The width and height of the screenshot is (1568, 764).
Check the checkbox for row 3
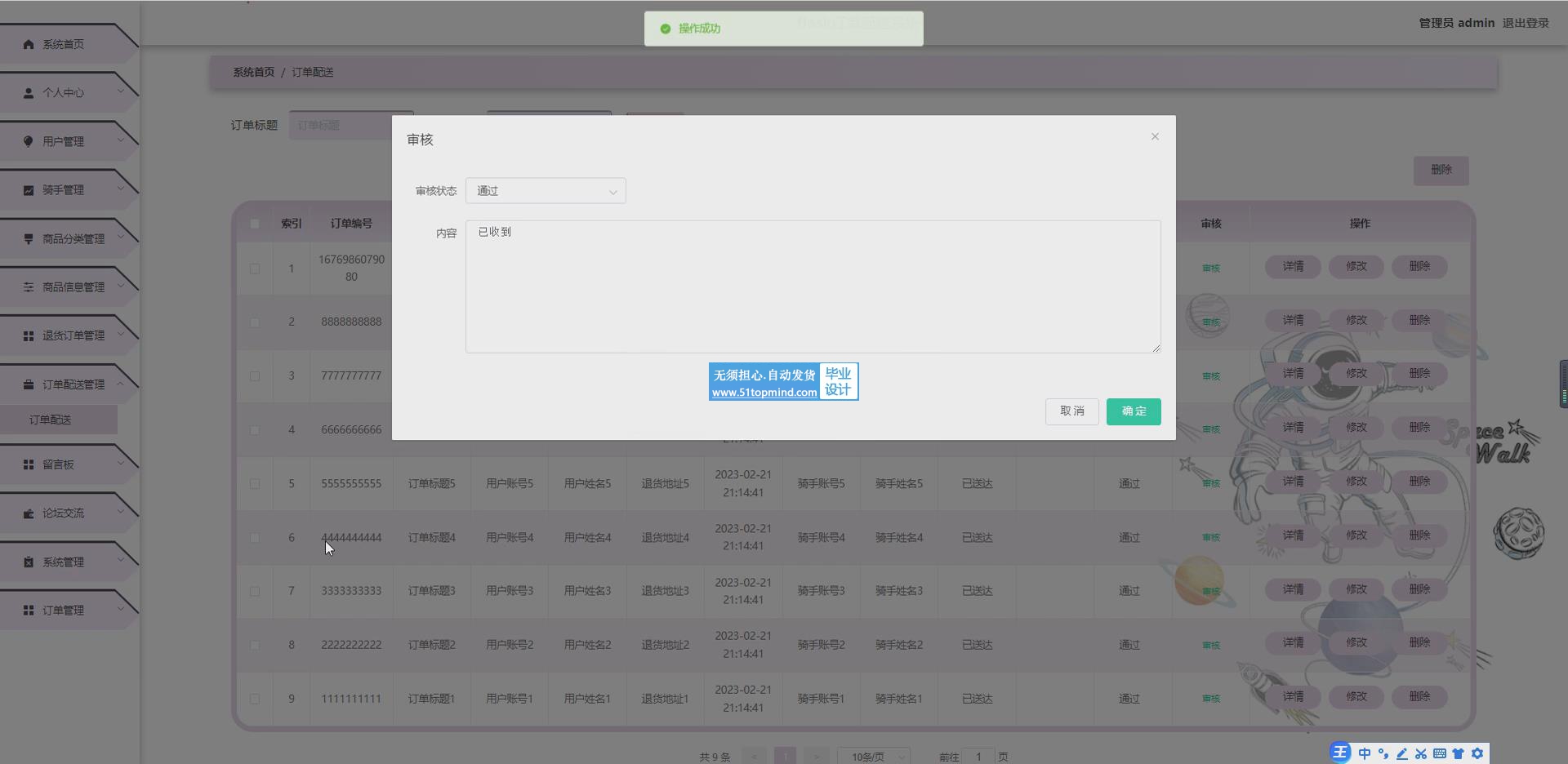(255, 376)
